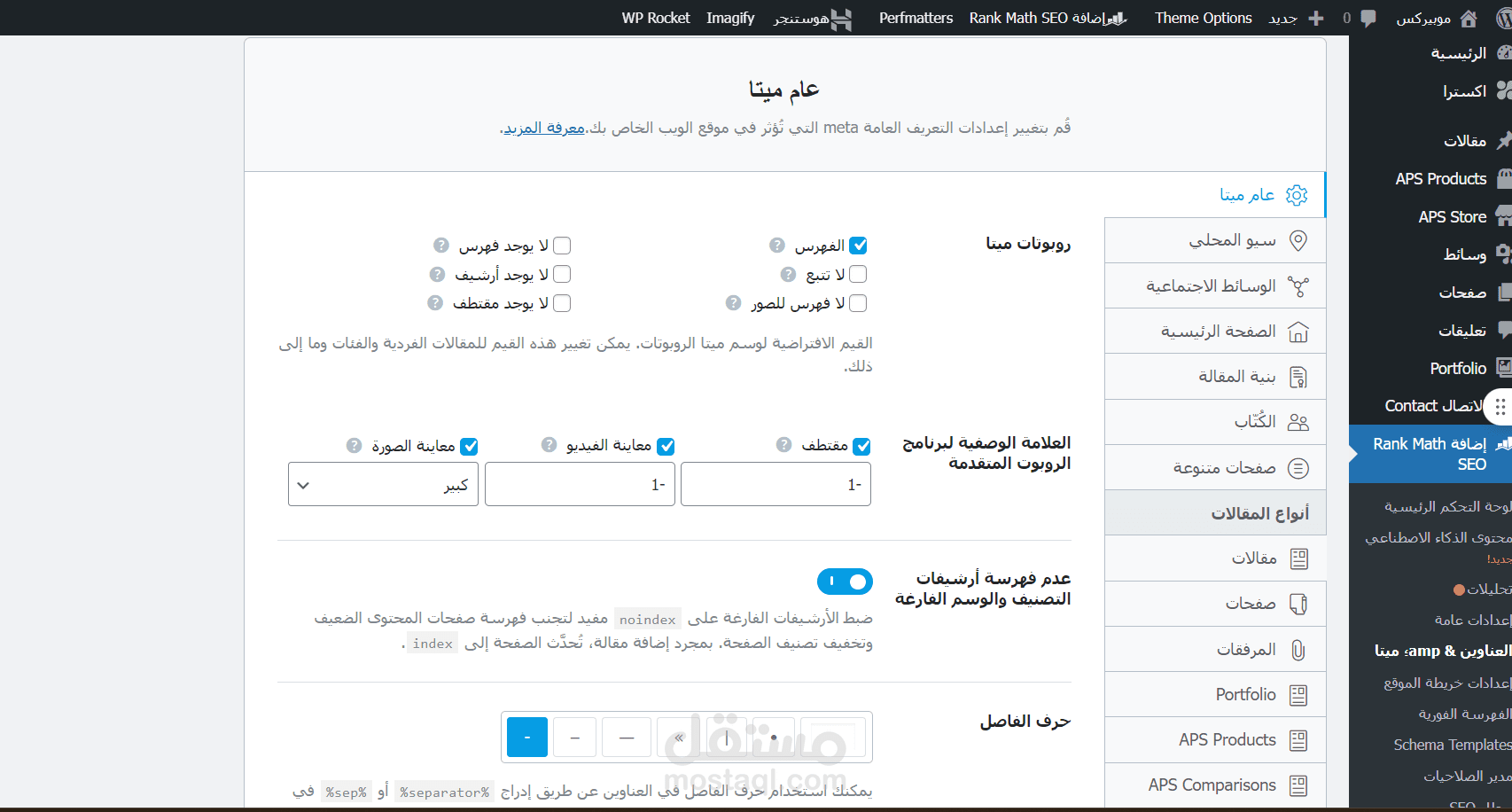Open تعليقات in the WordPress sidebar

coord(1462,330)
